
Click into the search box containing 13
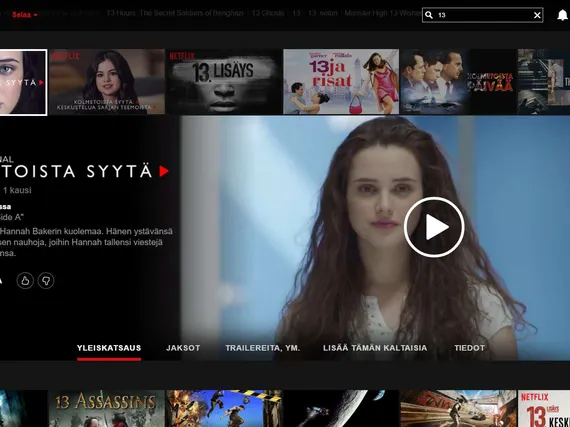[482, 15]
